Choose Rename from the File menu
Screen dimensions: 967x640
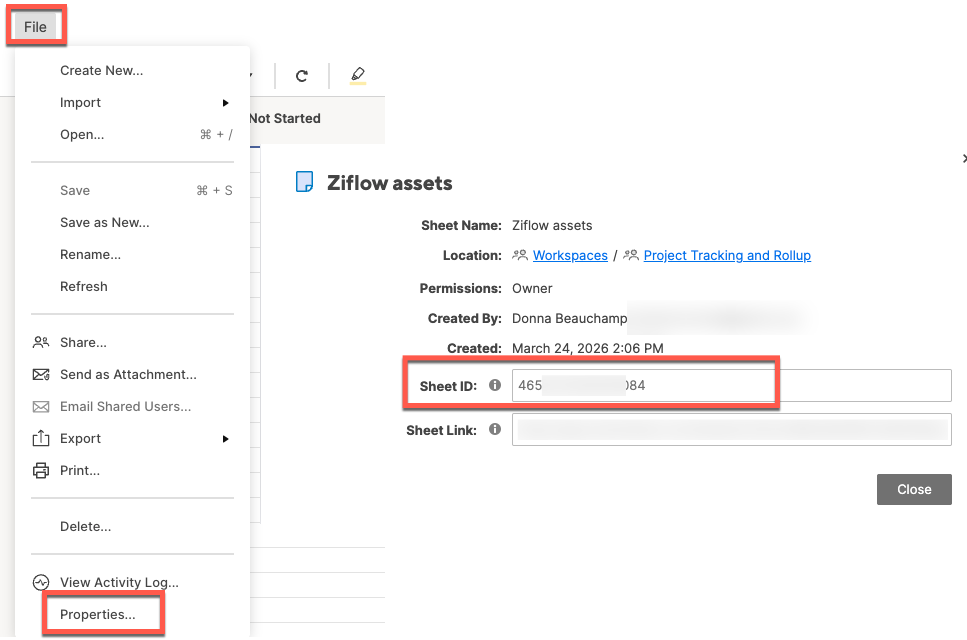point(89,254)
